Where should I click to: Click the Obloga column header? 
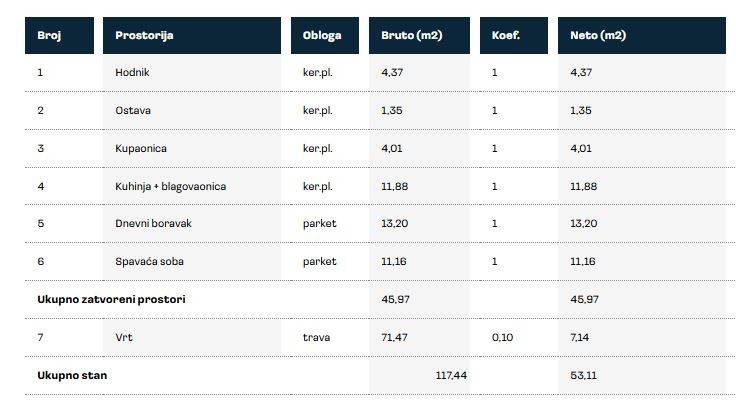pos(322,36)
